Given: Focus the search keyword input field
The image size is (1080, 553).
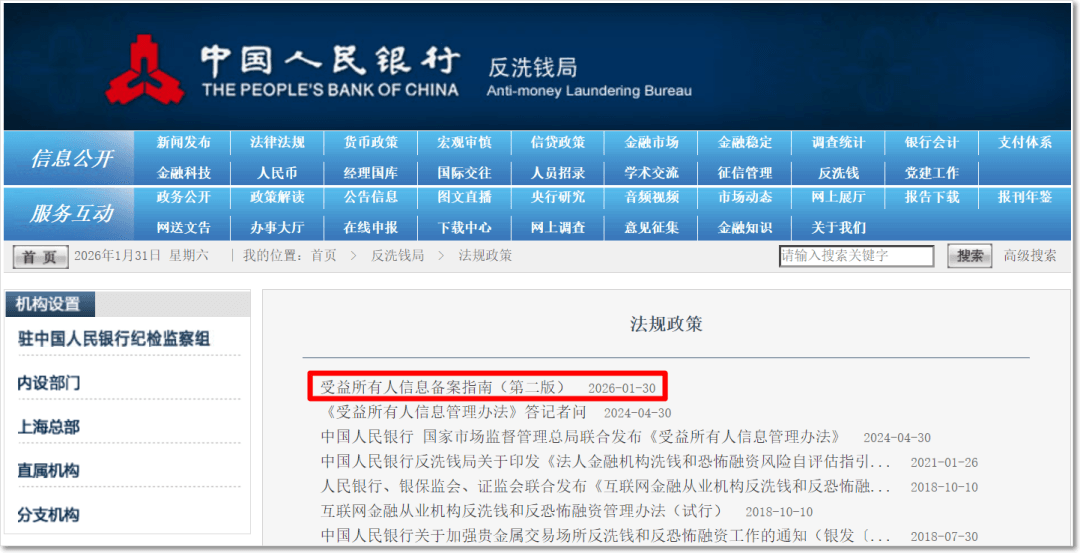Looking at the screenshot, I should pos(856,255).
